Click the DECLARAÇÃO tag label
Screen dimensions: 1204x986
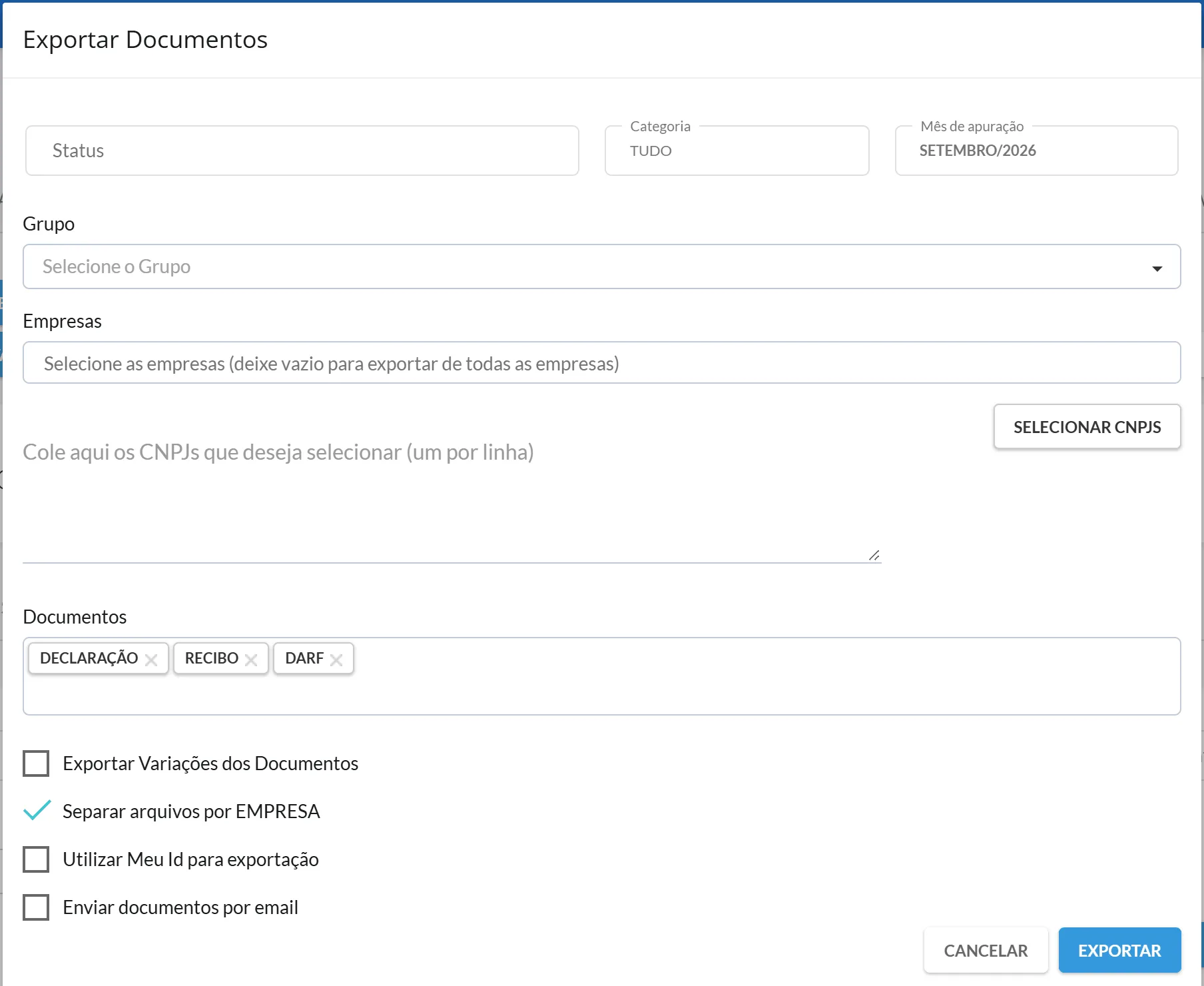click(89, 658)
